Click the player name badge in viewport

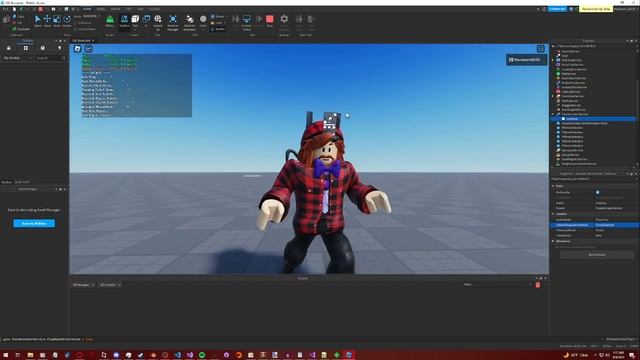point(527,60)
